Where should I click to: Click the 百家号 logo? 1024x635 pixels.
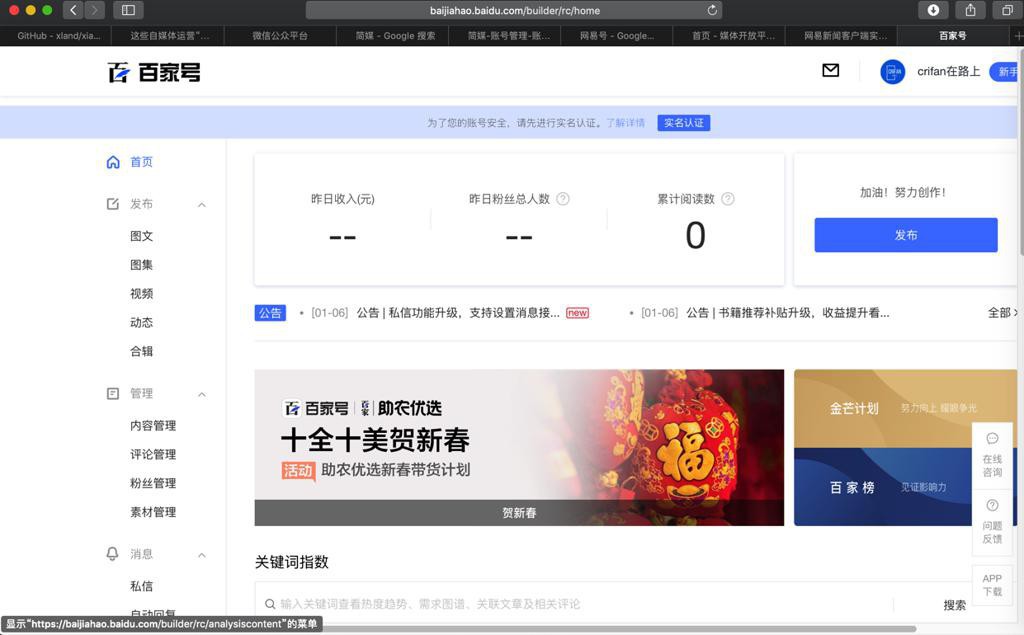[x=154, y=73]
